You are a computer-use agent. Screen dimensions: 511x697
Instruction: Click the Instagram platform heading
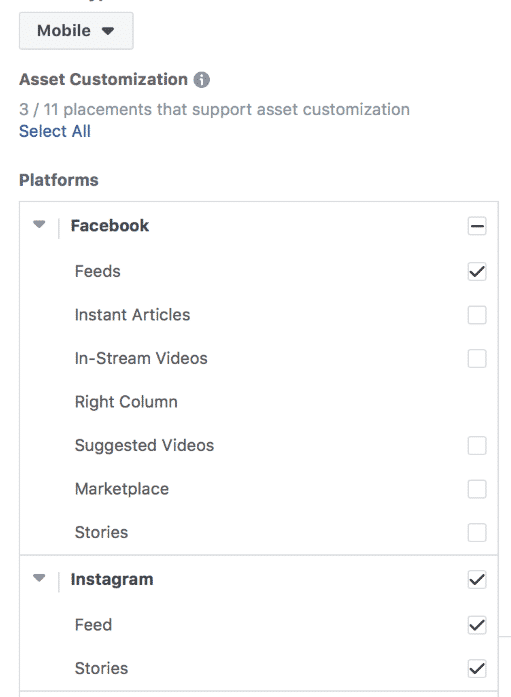tap(112, 580)
